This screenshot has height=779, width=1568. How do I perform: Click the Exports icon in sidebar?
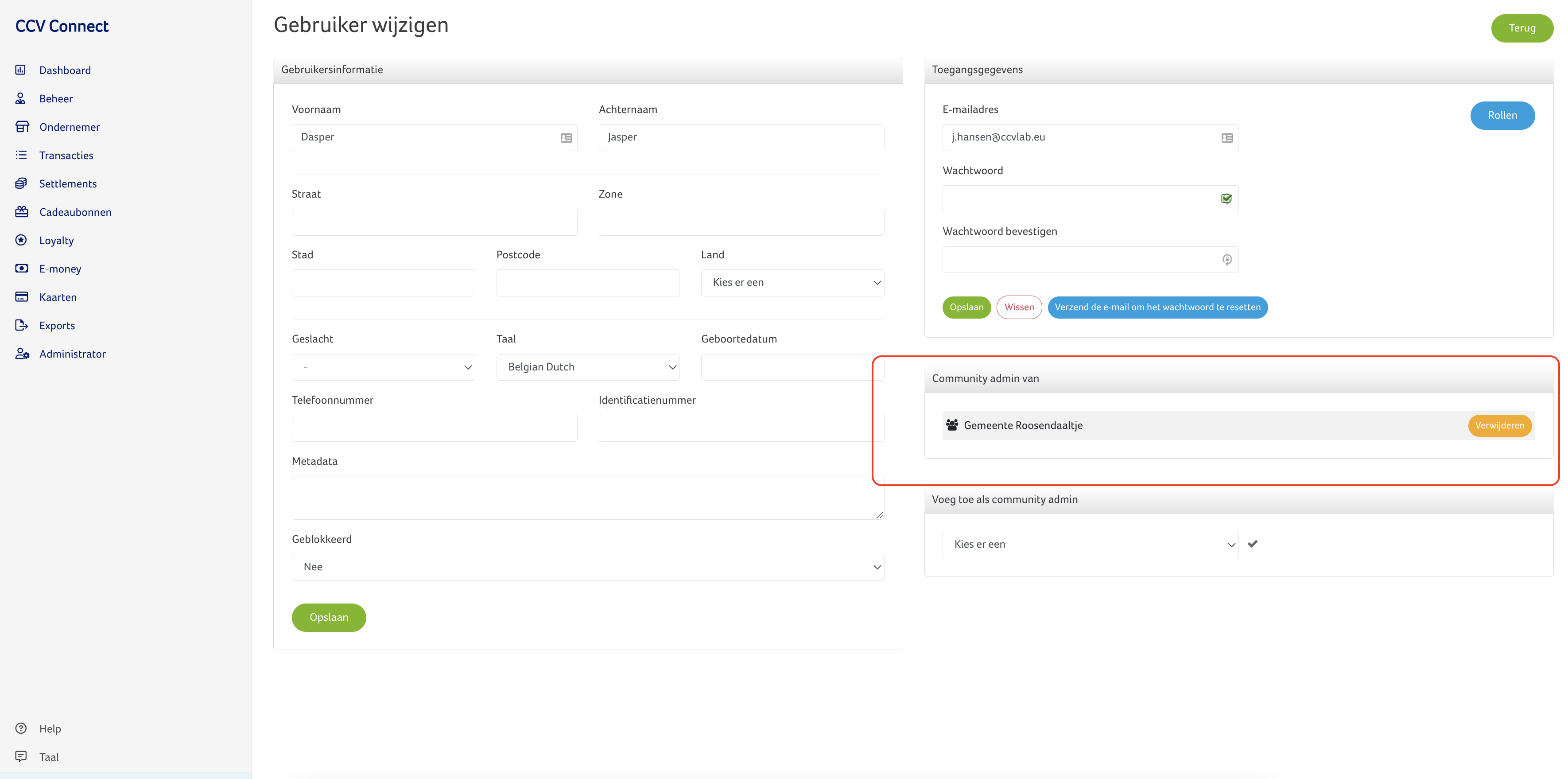[21, 325]
